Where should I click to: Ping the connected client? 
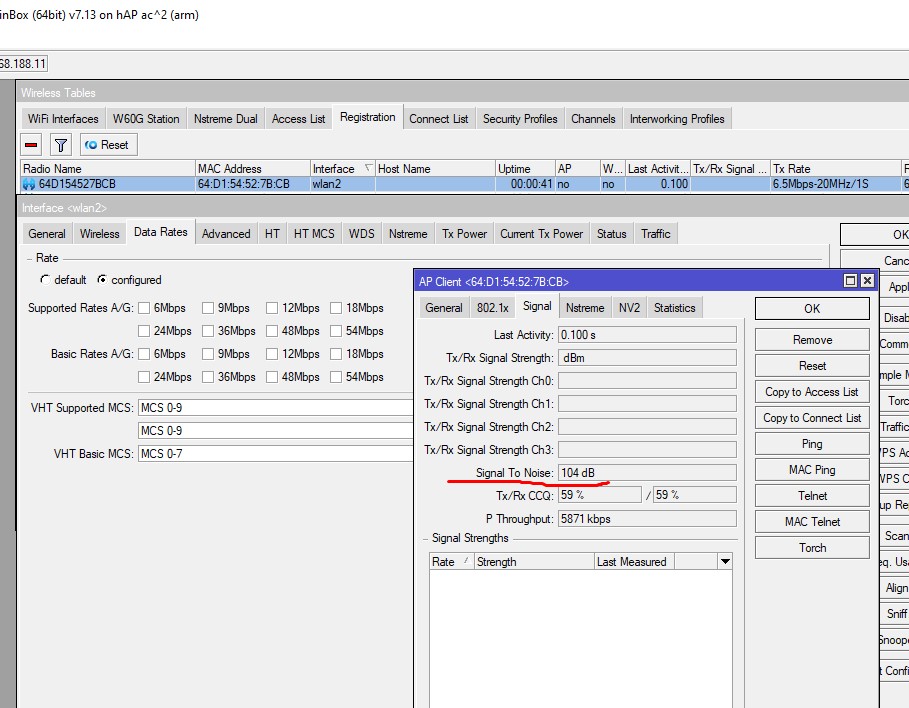coord(811,443)
